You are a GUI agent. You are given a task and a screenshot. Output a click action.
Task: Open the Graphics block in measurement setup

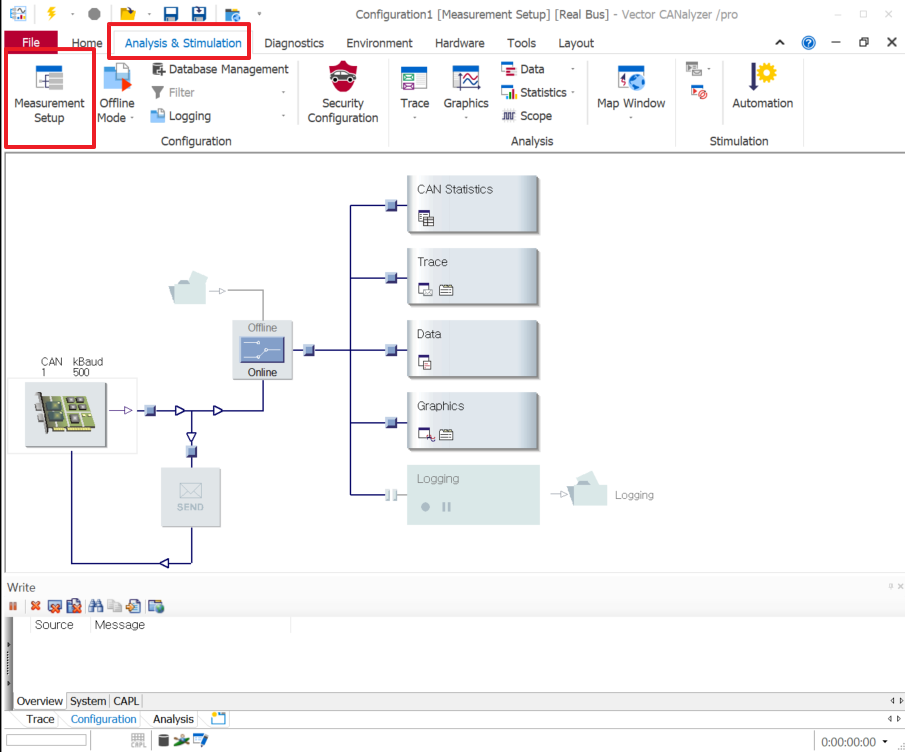(x=473, y=421)
